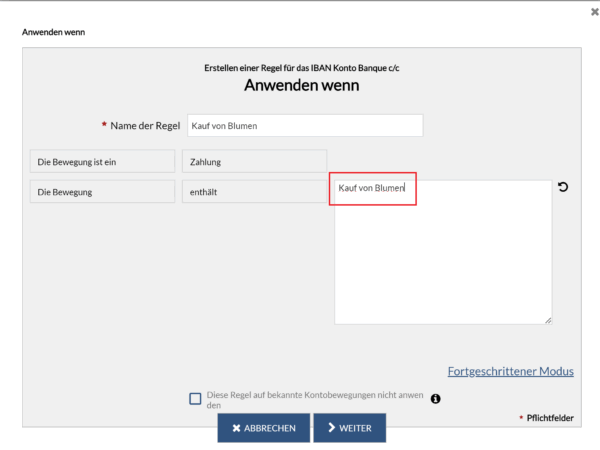Viewport: 600px width, 450px height.
Task: Open the Fortgeschrittener Modus link
Action: point(510,371)
